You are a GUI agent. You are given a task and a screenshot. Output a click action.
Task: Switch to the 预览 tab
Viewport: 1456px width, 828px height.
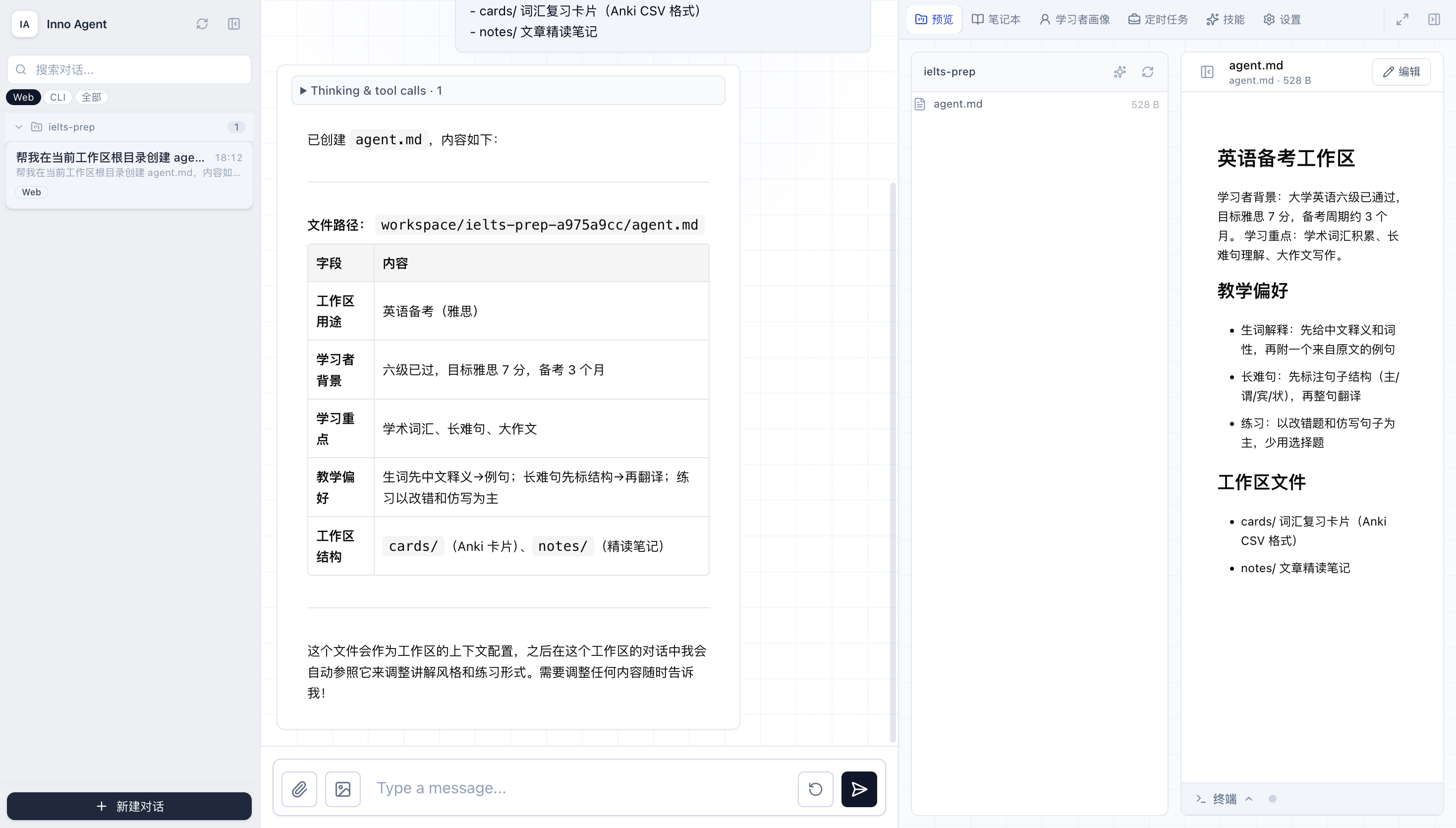(x=934, y=19)
